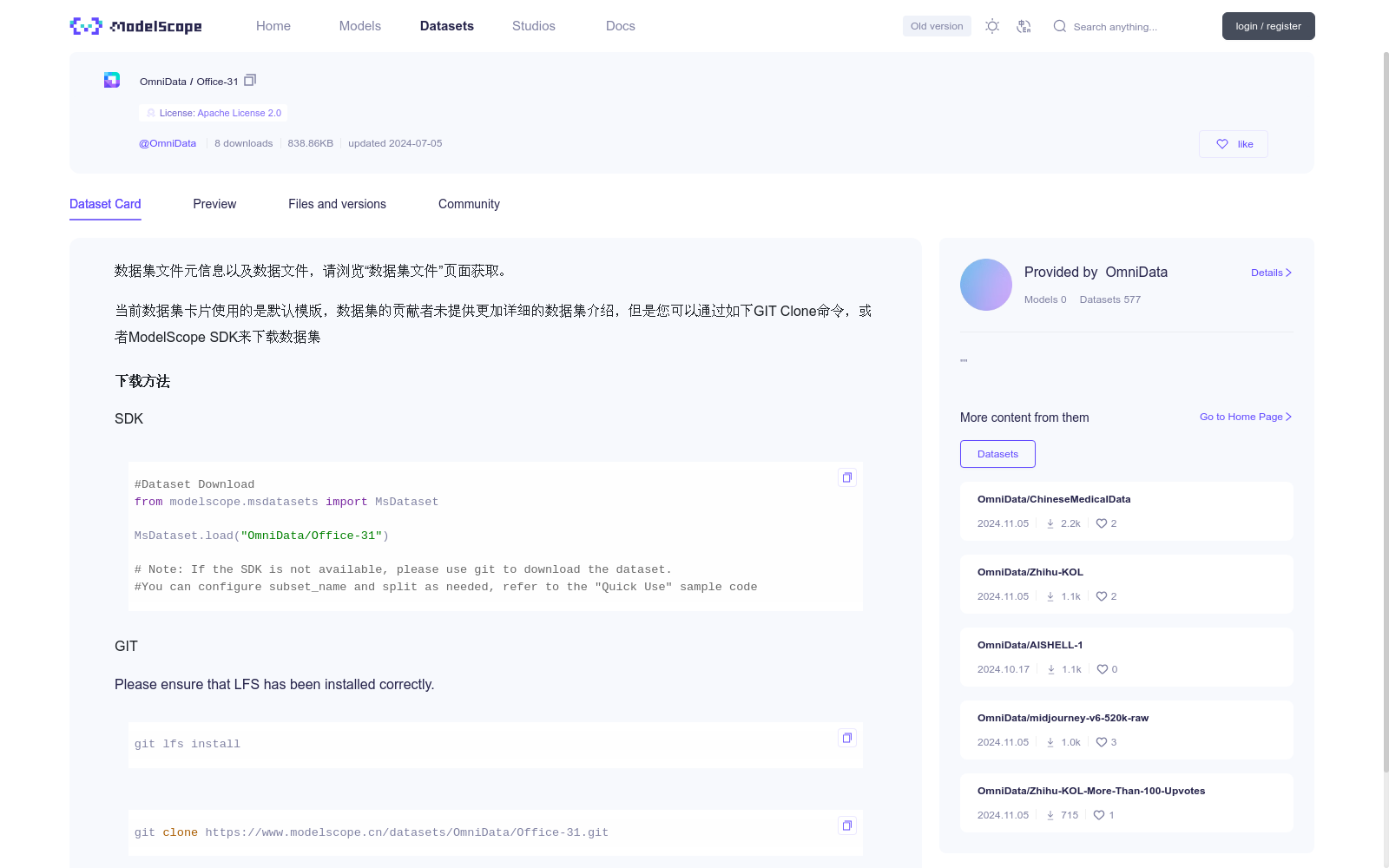Like the Office-31 dataset

(x=1233, y=143)
